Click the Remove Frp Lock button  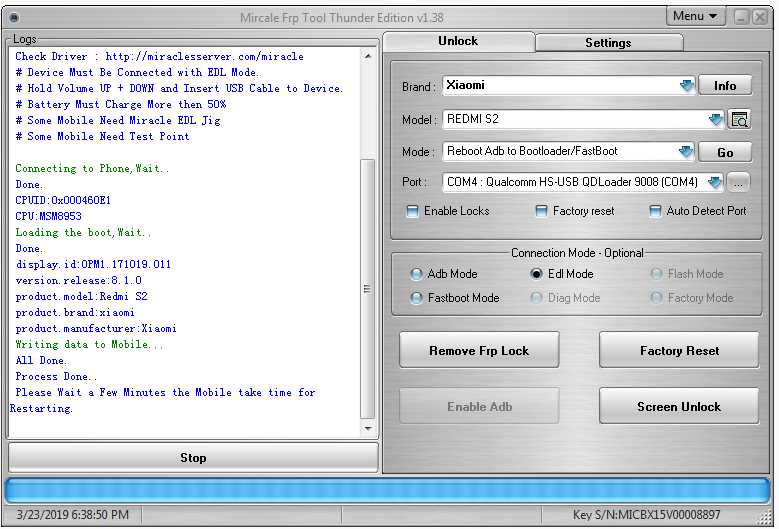point(479,351)
